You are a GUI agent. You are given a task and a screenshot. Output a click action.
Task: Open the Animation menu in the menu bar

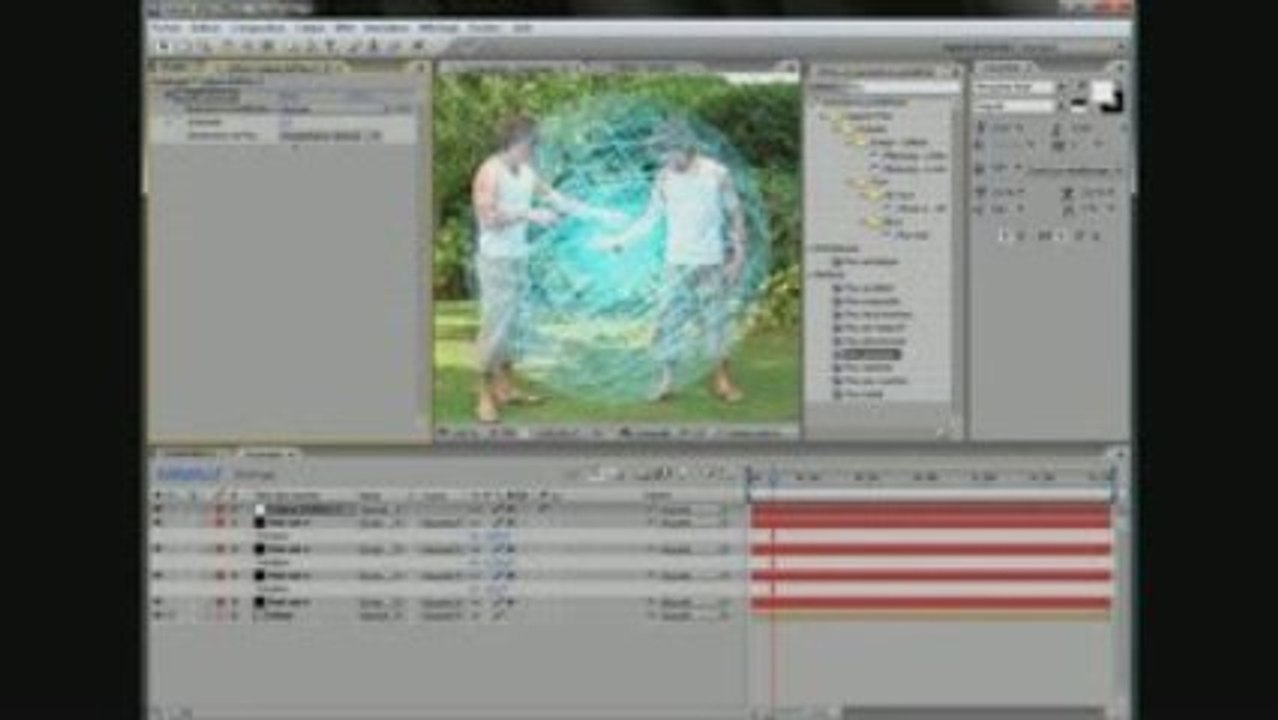(386, 28)
